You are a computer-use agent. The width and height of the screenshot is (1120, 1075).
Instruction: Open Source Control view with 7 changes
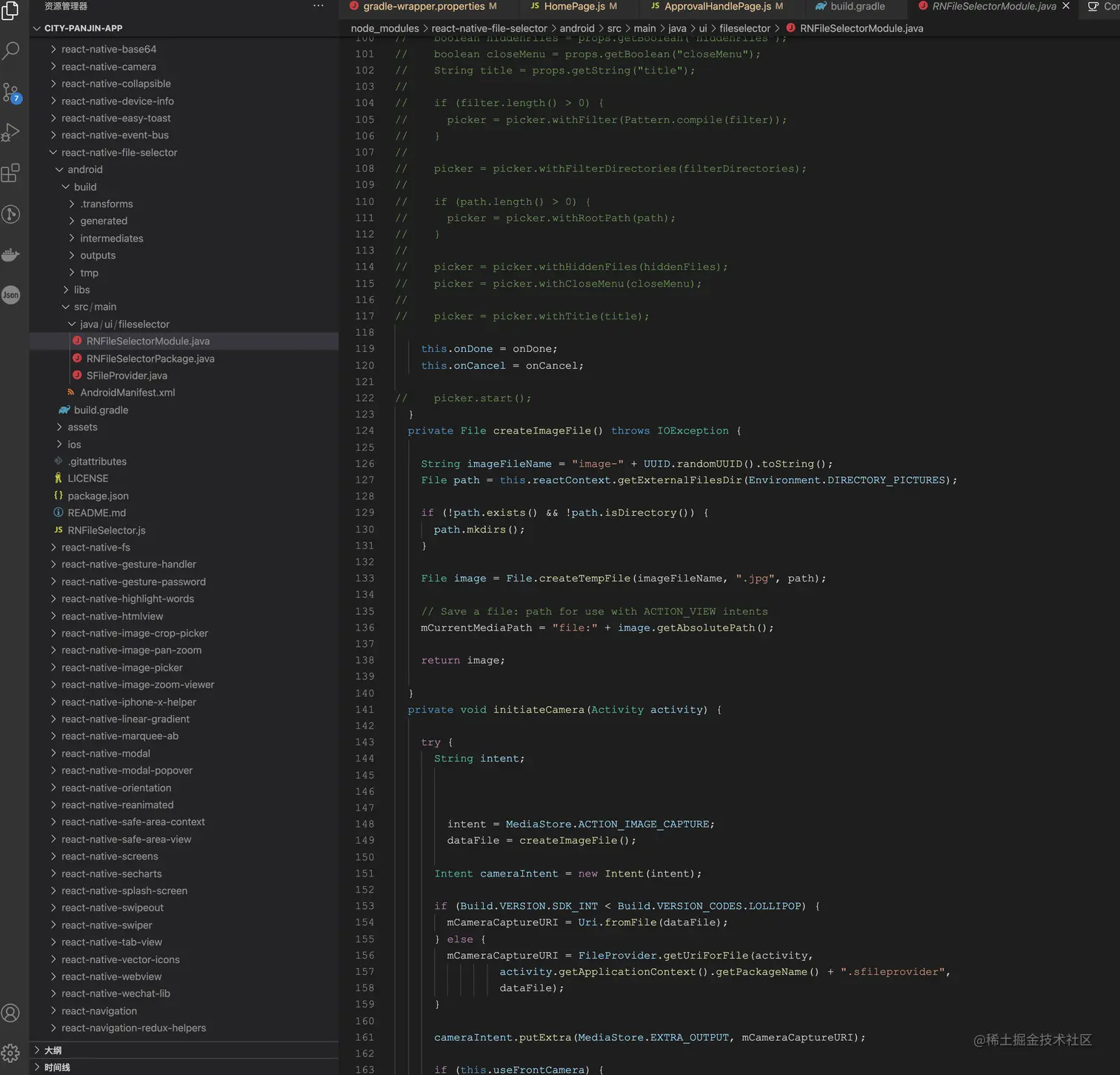point(11,93)
